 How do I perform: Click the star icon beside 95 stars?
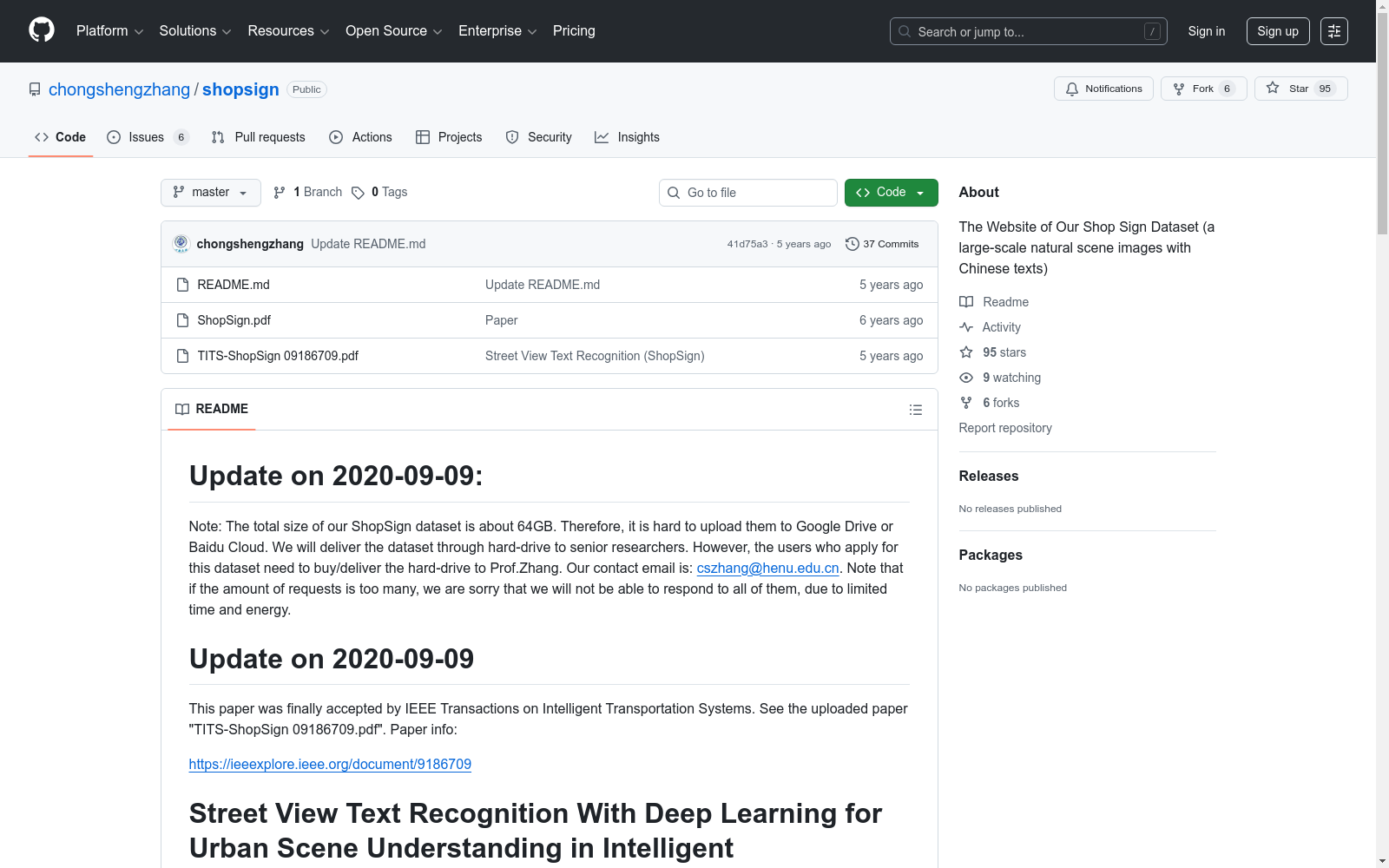966,352
